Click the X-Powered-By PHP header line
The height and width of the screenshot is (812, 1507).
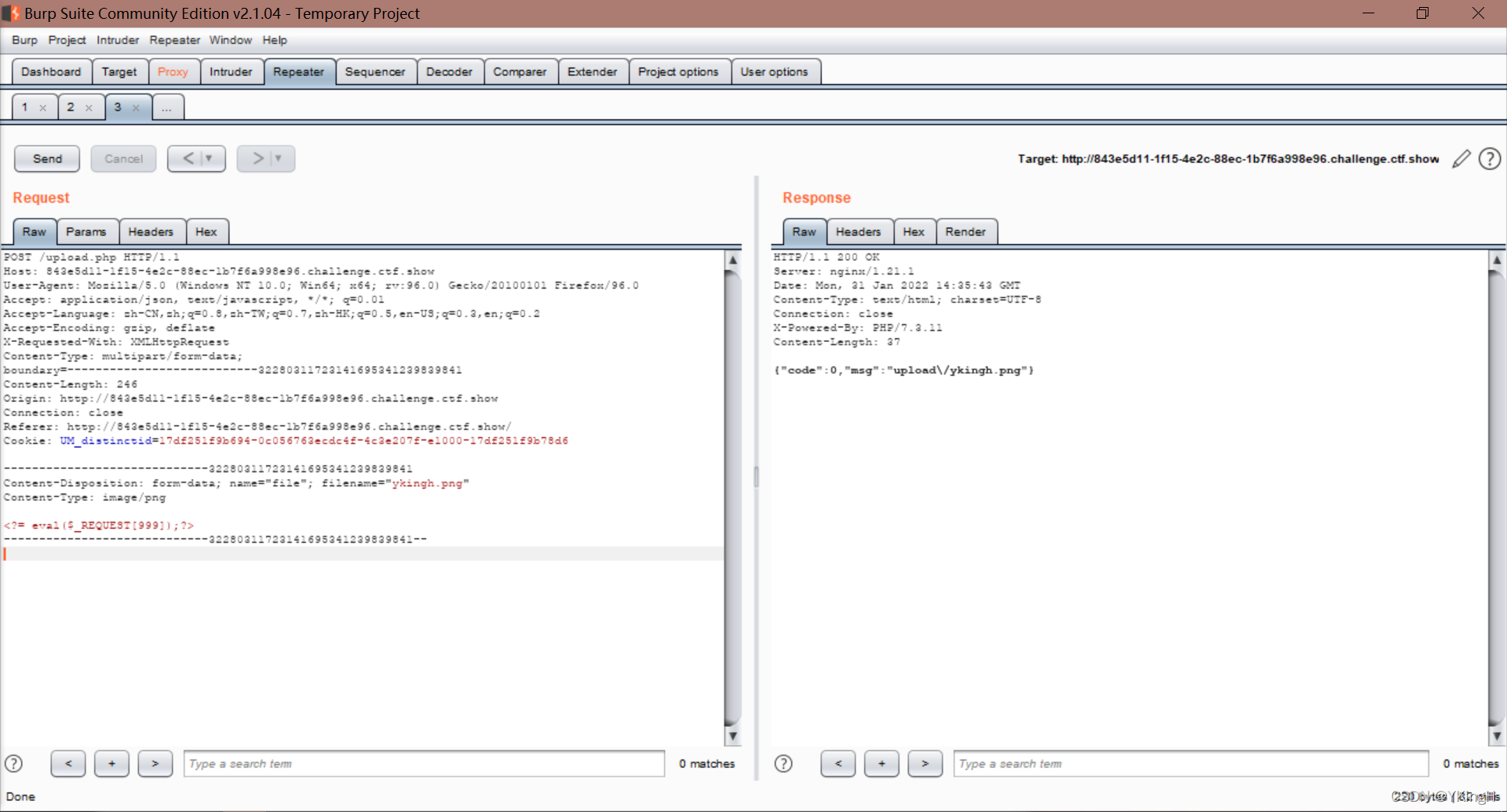(x=858, y=328)
